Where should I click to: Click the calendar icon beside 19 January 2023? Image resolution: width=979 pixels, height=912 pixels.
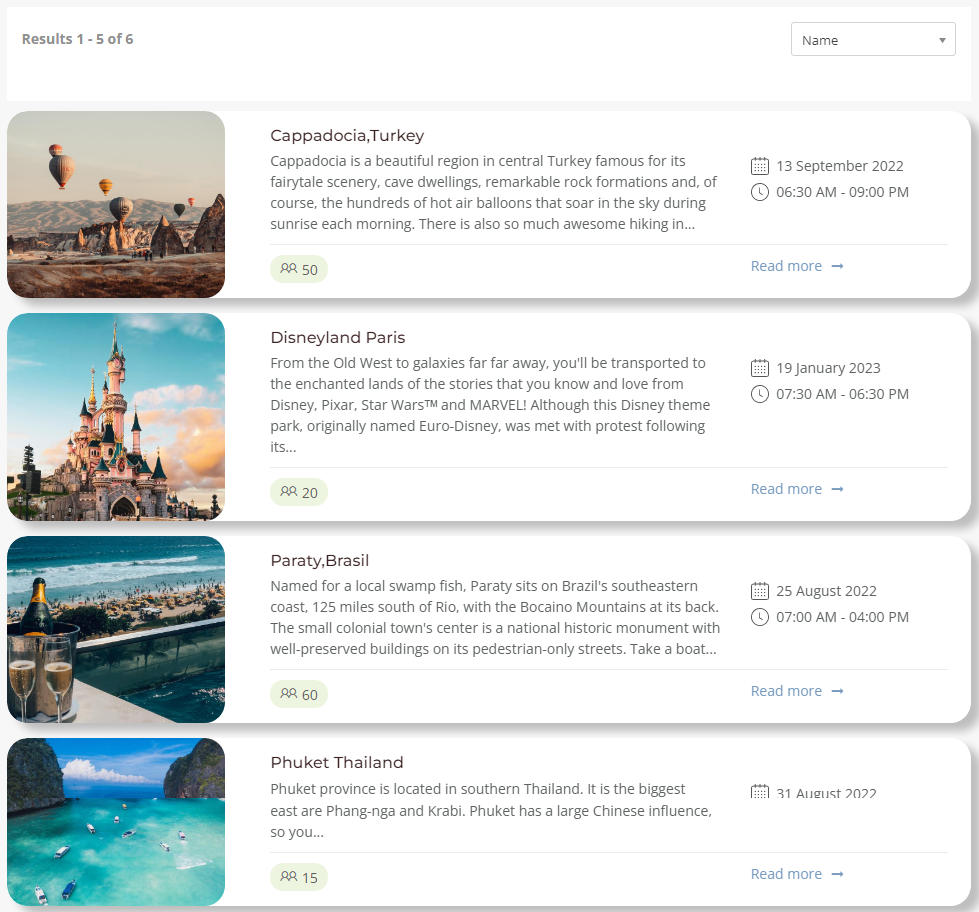tap(760, 368)
